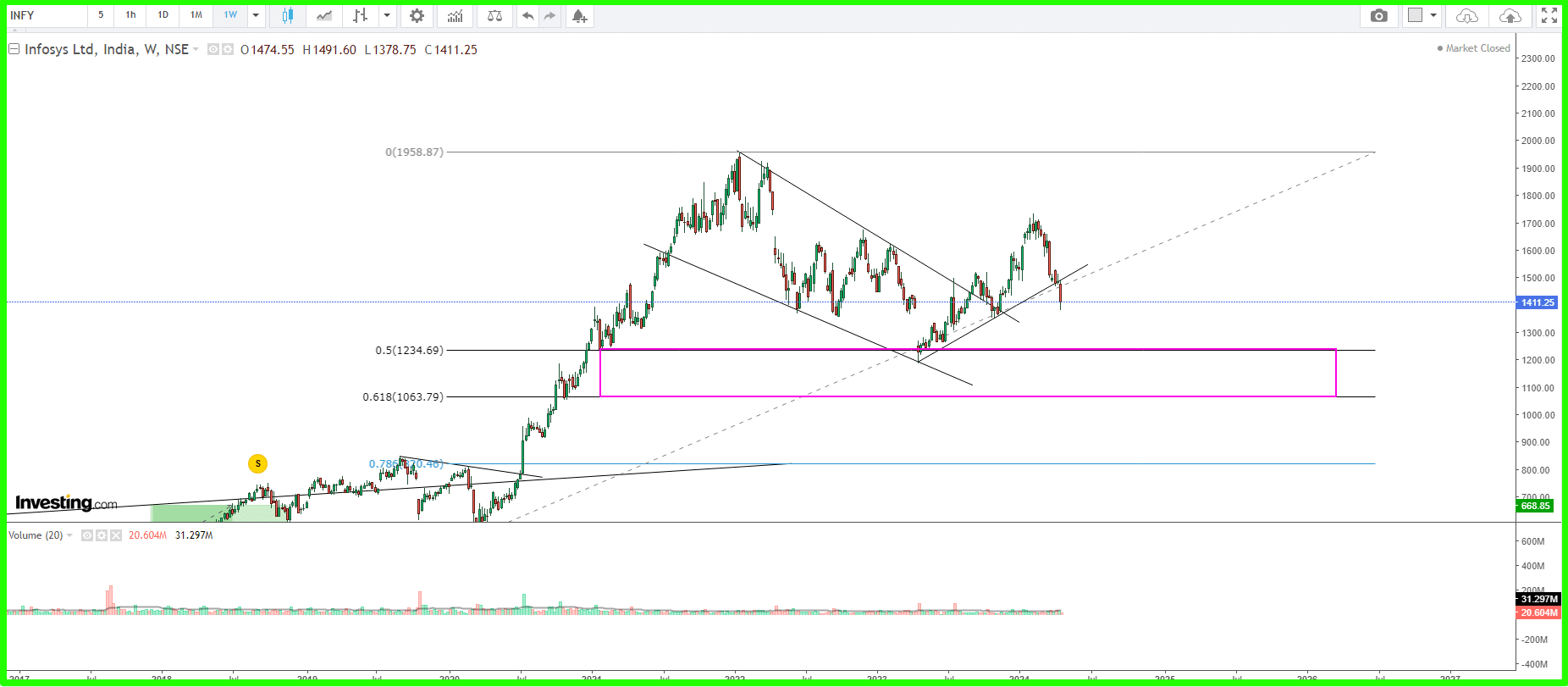
Task: Click the 0.5(1234.69) Fibonacci level label
Action: coord(409,350)
